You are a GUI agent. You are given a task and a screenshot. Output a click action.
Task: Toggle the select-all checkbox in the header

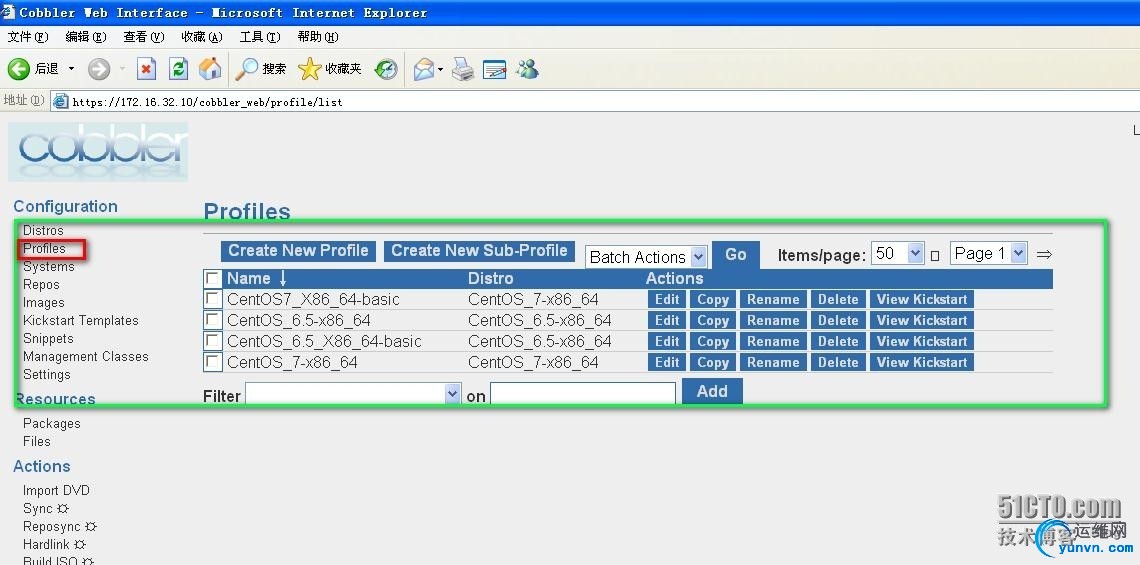(213, 279)
